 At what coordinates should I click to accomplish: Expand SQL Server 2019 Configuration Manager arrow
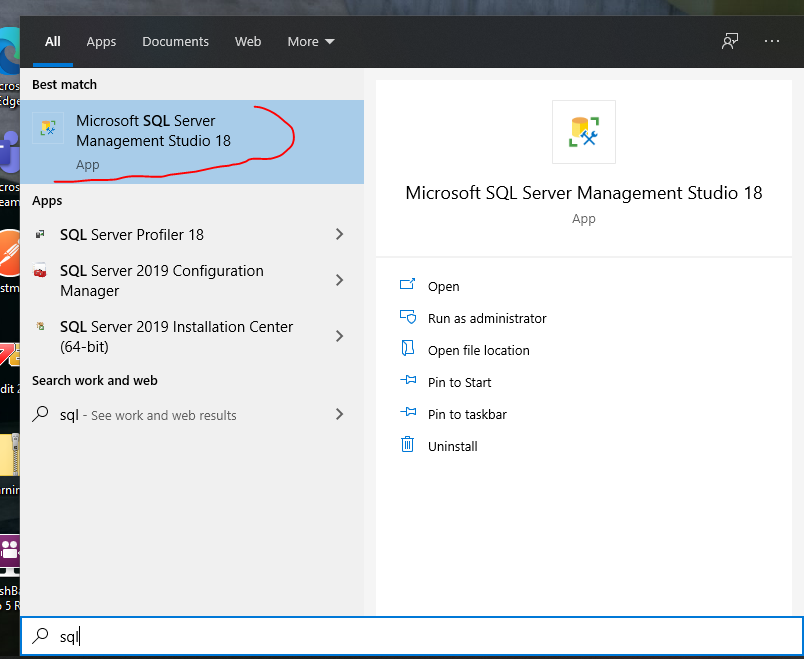(339, 280)
